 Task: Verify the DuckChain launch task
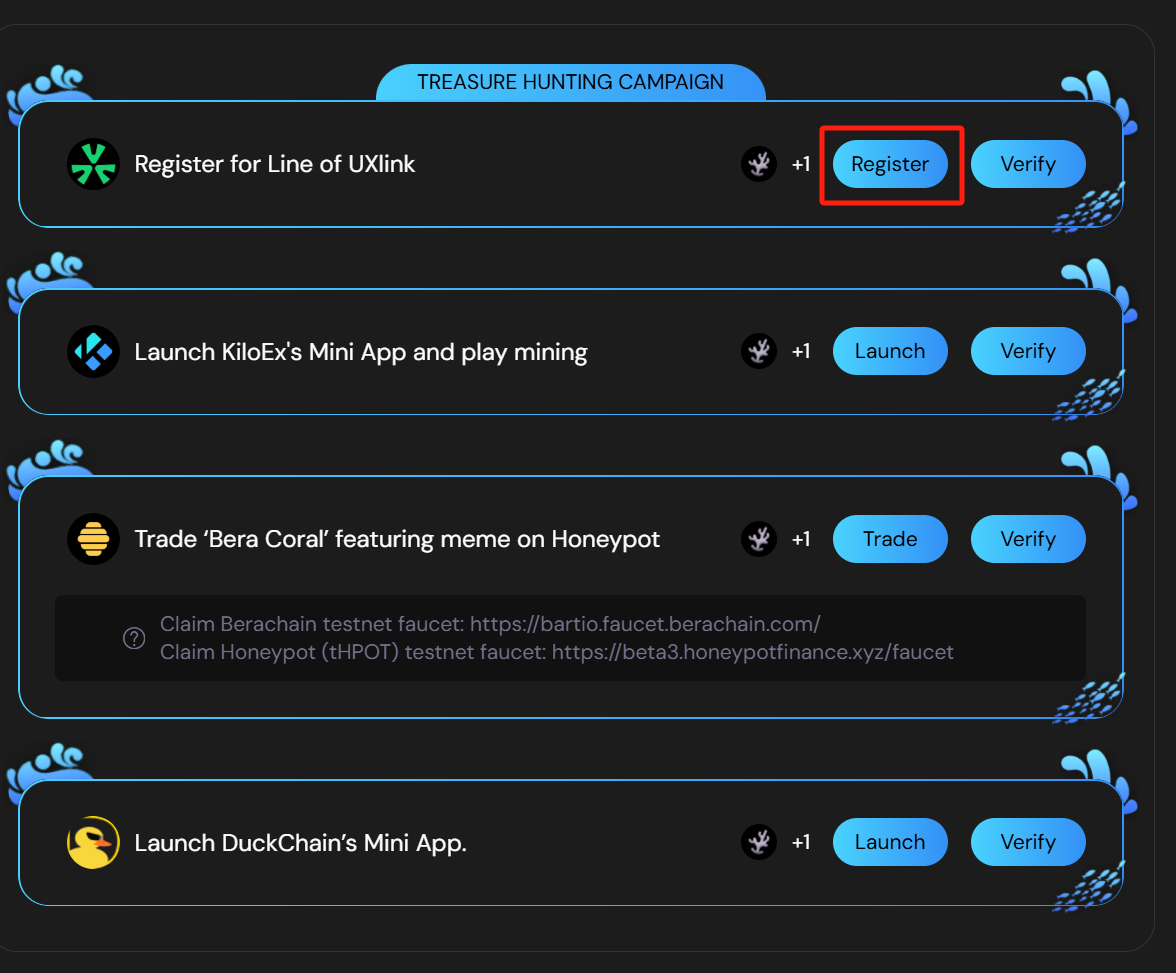point(1028,843)
